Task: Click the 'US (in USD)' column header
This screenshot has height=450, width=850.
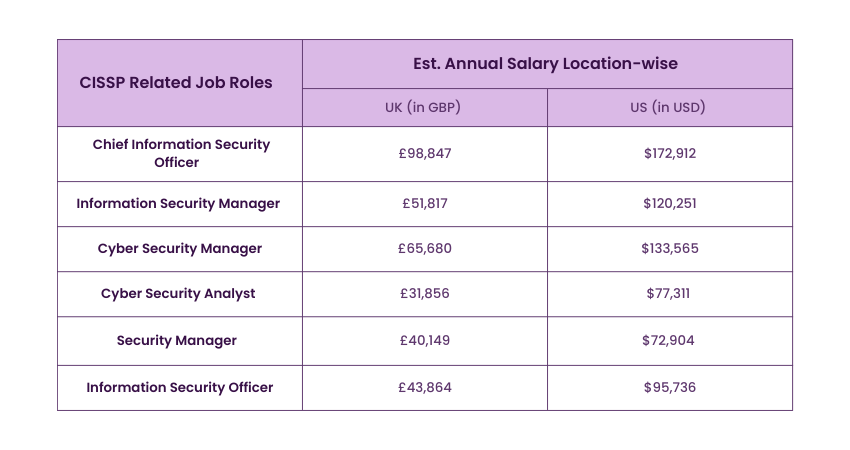Action: coord(669,107)
